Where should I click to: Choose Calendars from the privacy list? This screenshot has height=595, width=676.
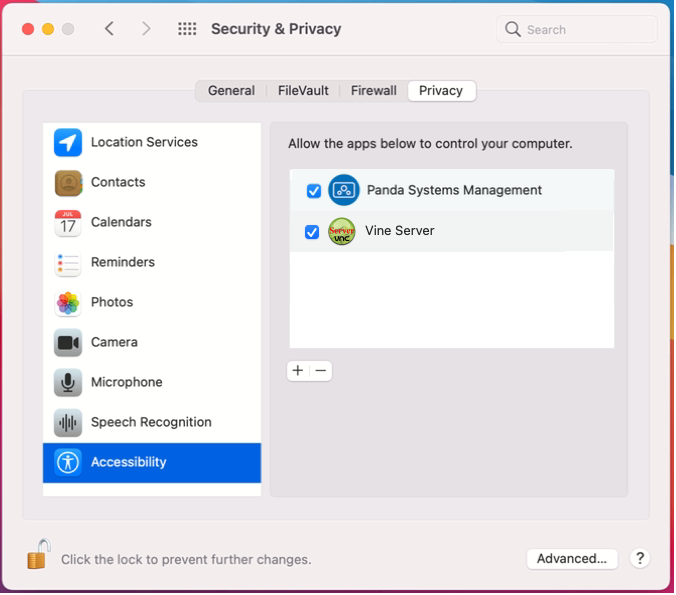(x=152, y=222)
